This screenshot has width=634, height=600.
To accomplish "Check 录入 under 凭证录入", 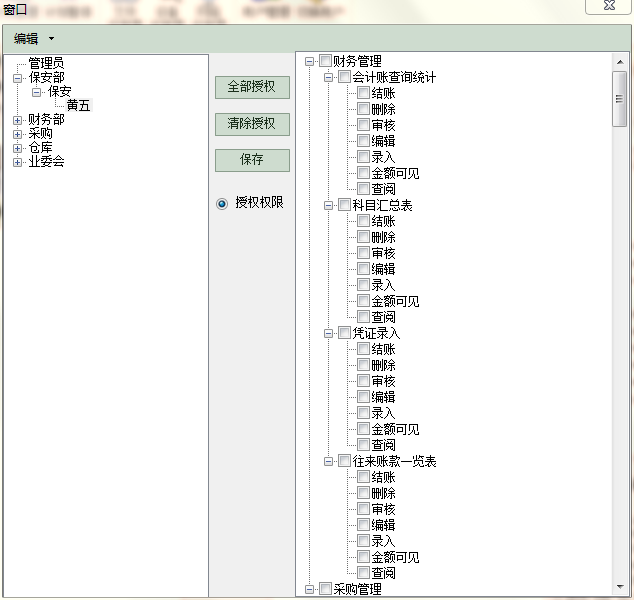I will (x=363, y=412).
